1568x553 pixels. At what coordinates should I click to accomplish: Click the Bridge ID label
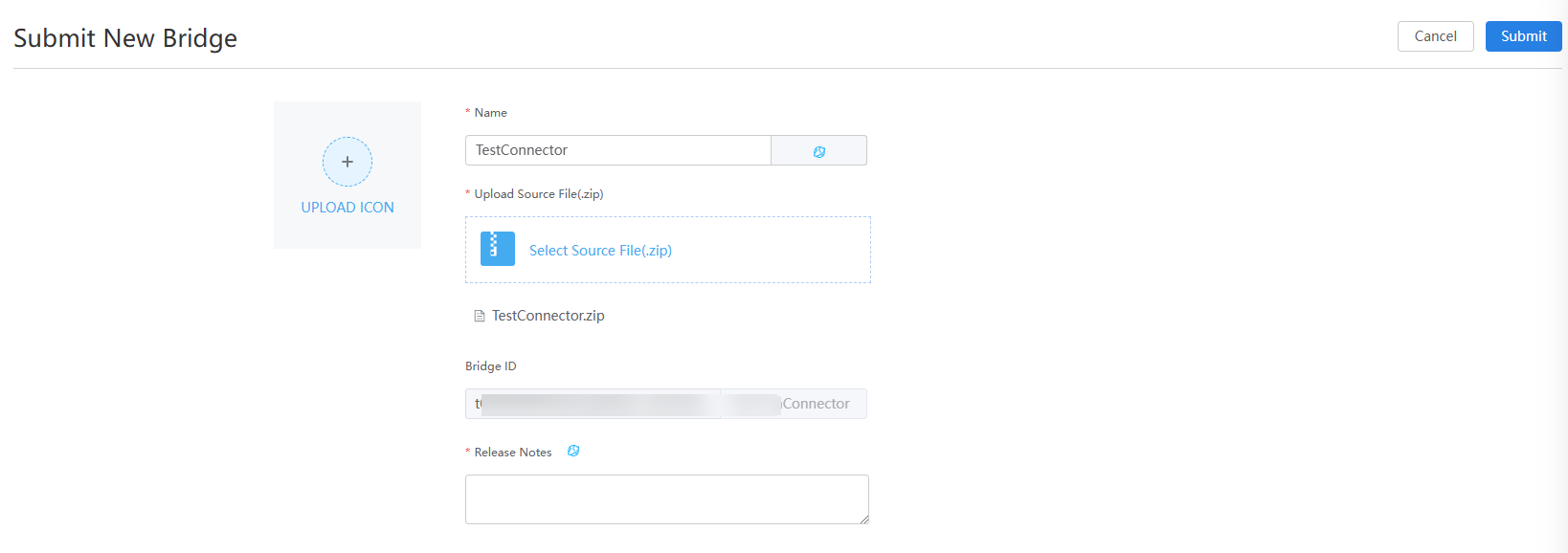click(x=491, y=366)
